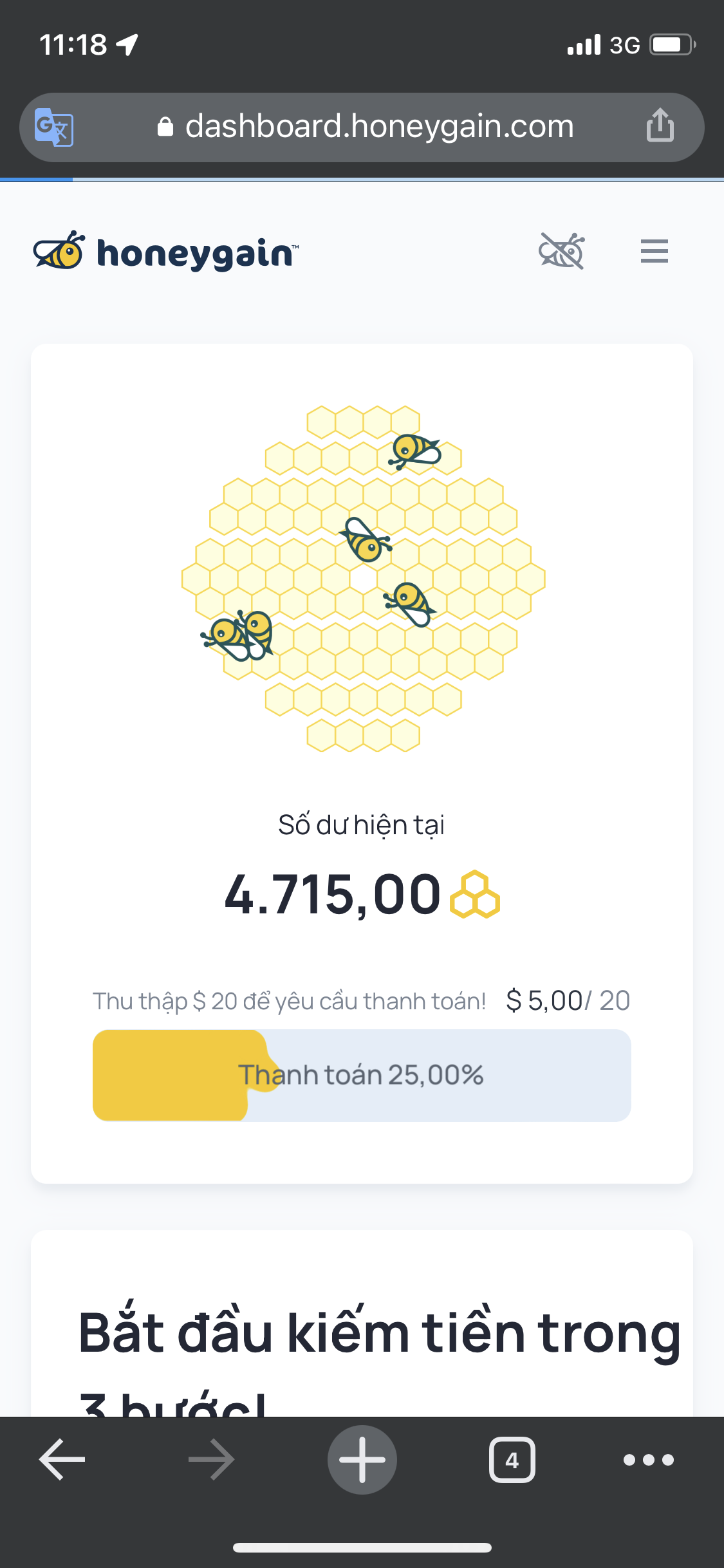Click the Thanh toán 25,00% progress bar
Image resolution: width=724 pixels, height=1568 pixels.
point(362,1075)
